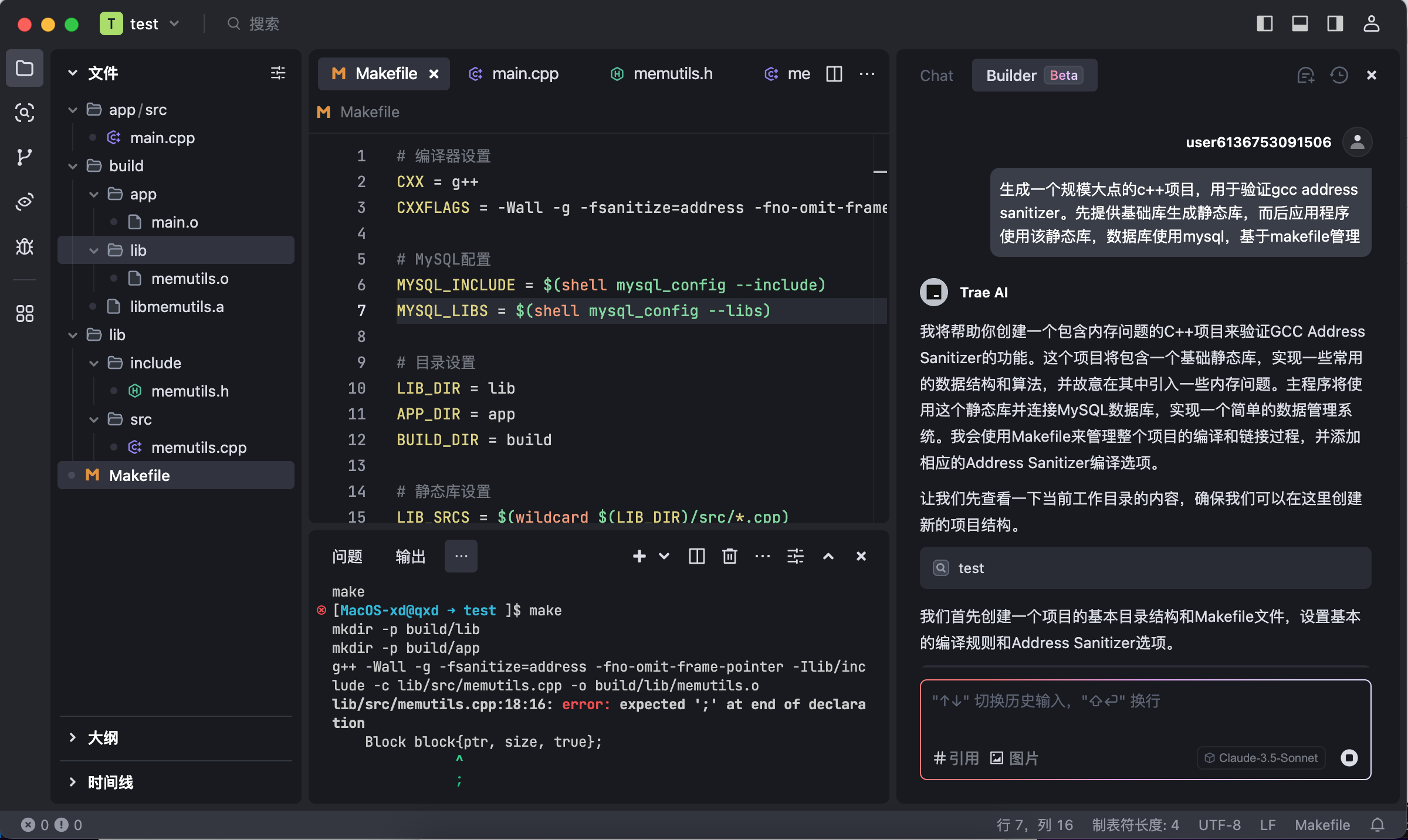The width and height of the screenshot is (1408, 840).
Task: Open the extensions grid icon in sidebar
Action: coord(25,313)
